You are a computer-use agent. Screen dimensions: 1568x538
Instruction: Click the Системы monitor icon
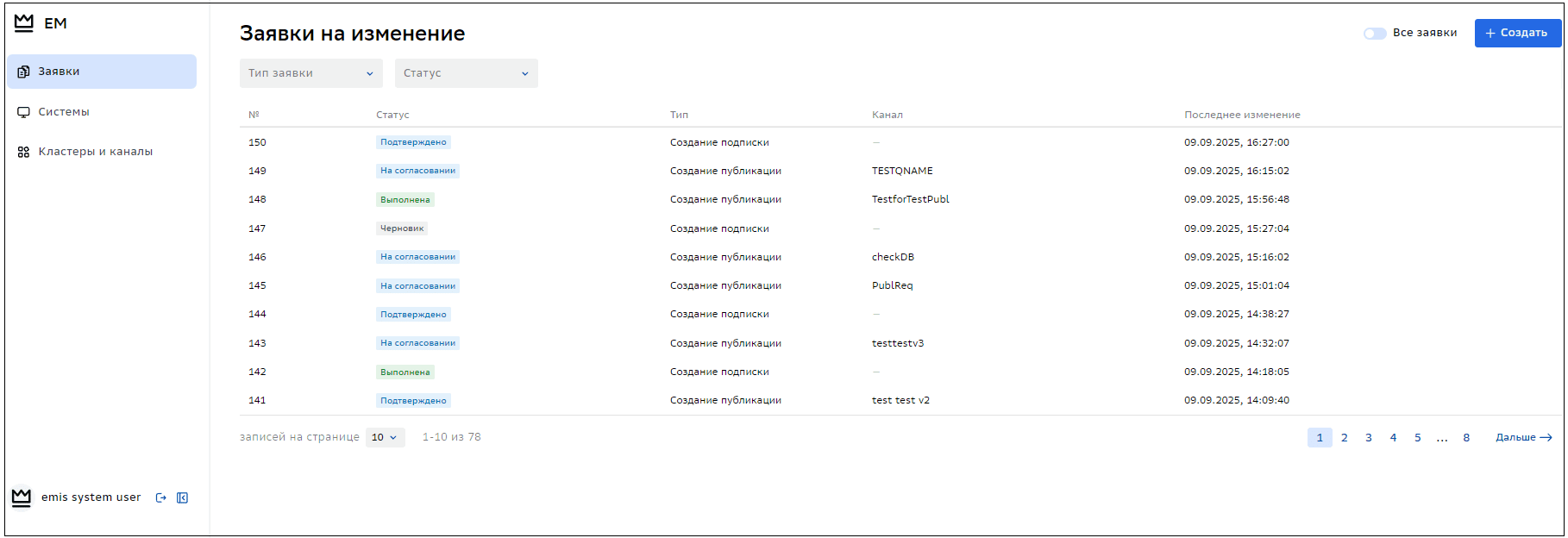23,112
